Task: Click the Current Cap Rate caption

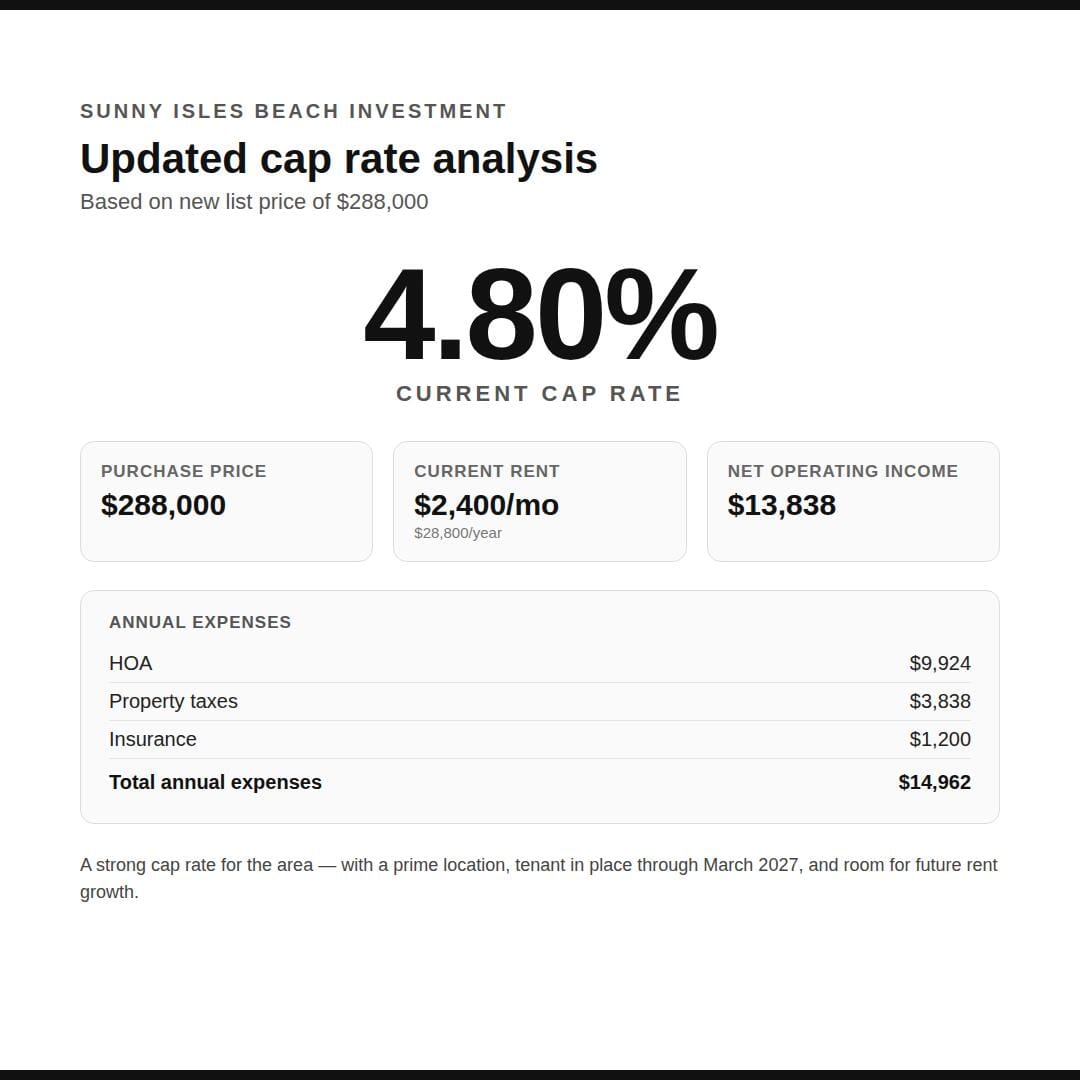Action: point(539,393)
